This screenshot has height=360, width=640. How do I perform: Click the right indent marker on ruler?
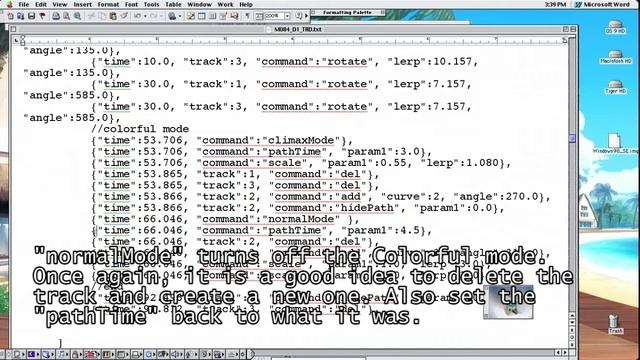coord(565,40)
